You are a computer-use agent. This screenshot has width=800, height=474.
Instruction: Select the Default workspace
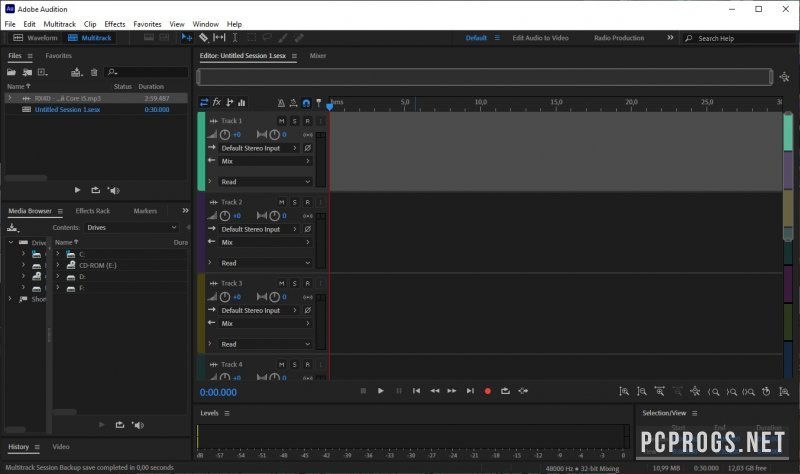tap(476, 38)
